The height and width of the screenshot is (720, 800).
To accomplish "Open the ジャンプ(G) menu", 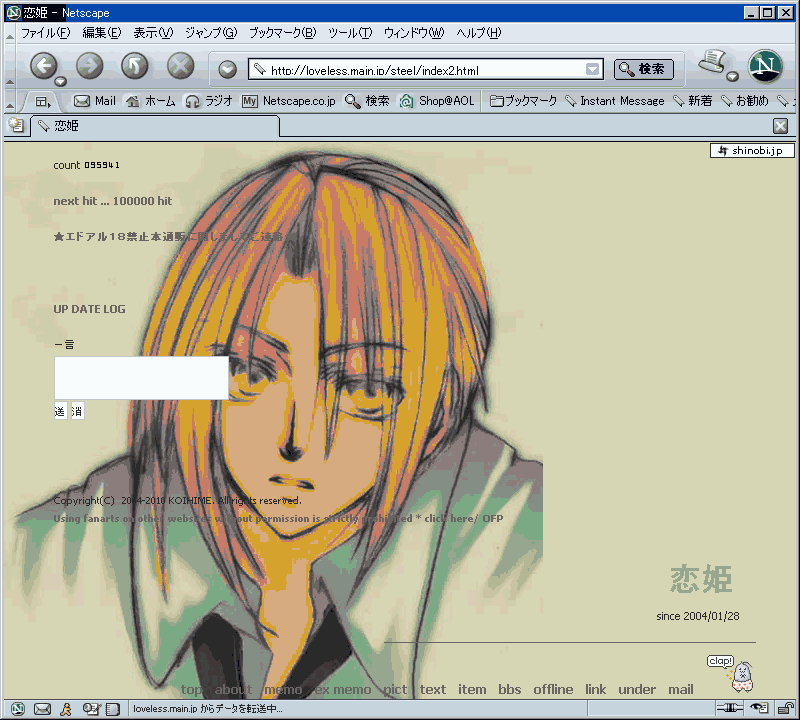I will coord(211,33).
